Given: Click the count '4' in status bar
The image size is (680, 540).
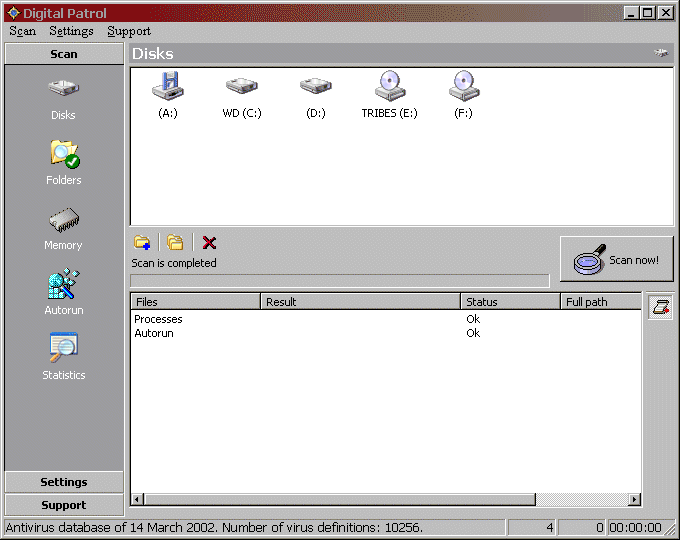Looking at the screenshot, I should tap(549, 527).
